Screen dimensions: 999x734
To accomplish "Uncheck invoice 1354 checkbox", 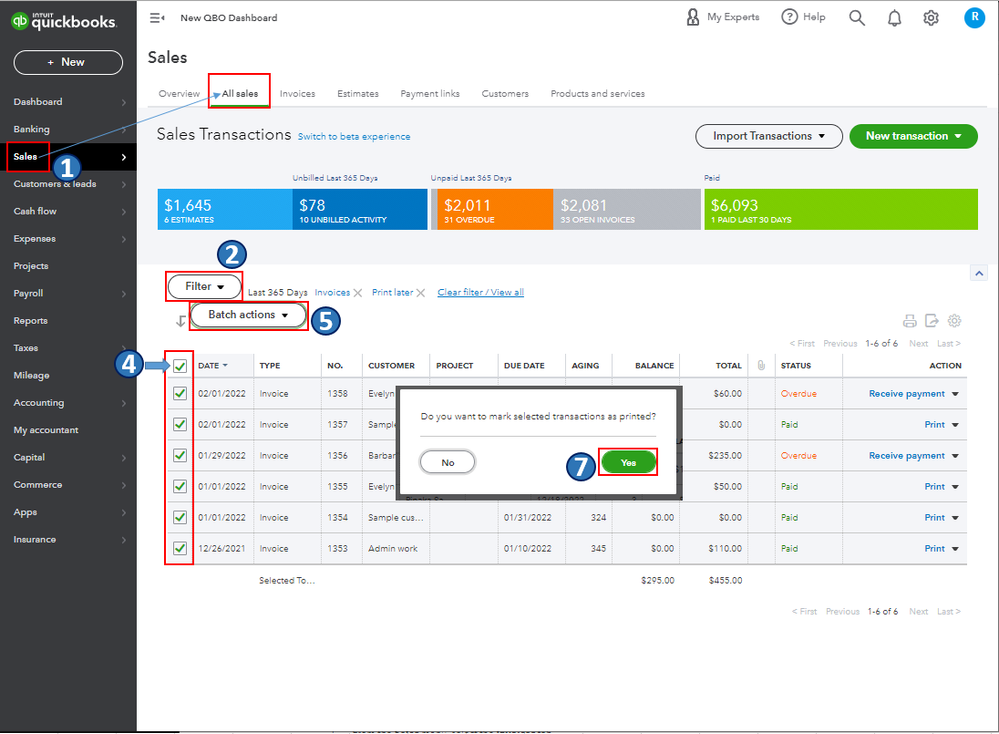I will tap(180, 517).
